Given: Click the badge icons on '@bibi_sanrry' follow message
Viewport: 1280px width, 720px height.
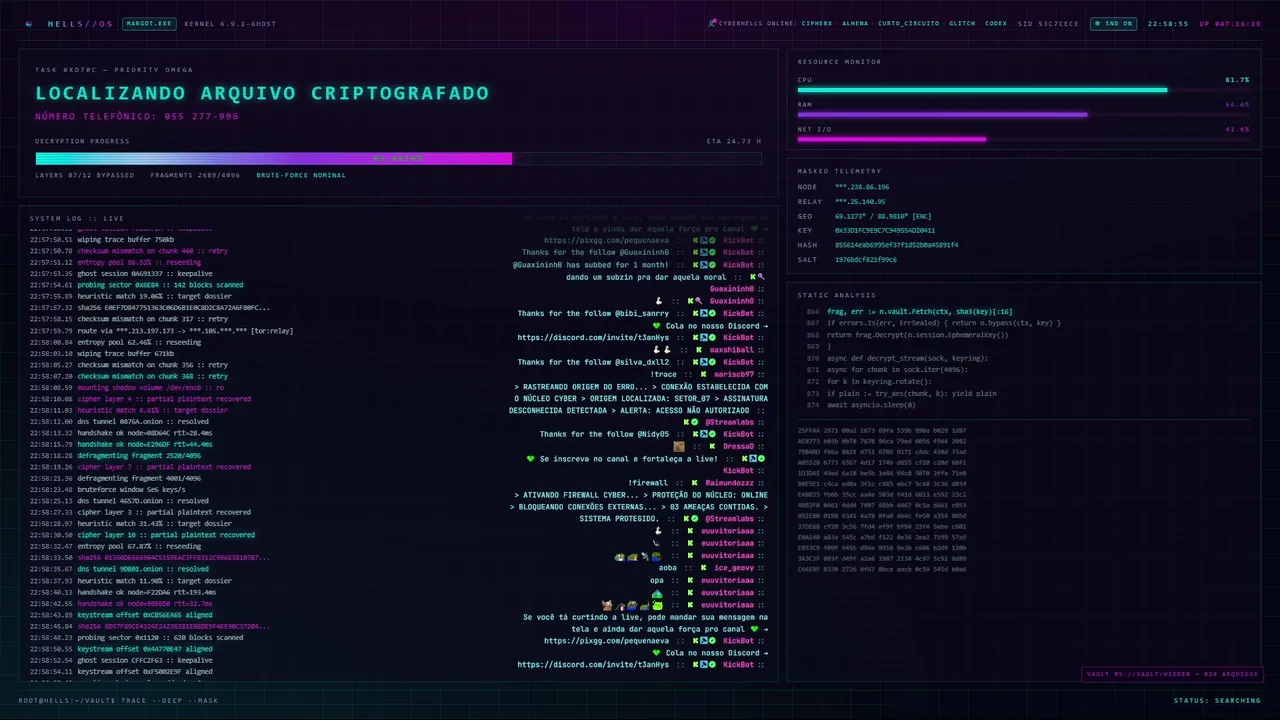Looking at the screenshot, I should [703, 313].
